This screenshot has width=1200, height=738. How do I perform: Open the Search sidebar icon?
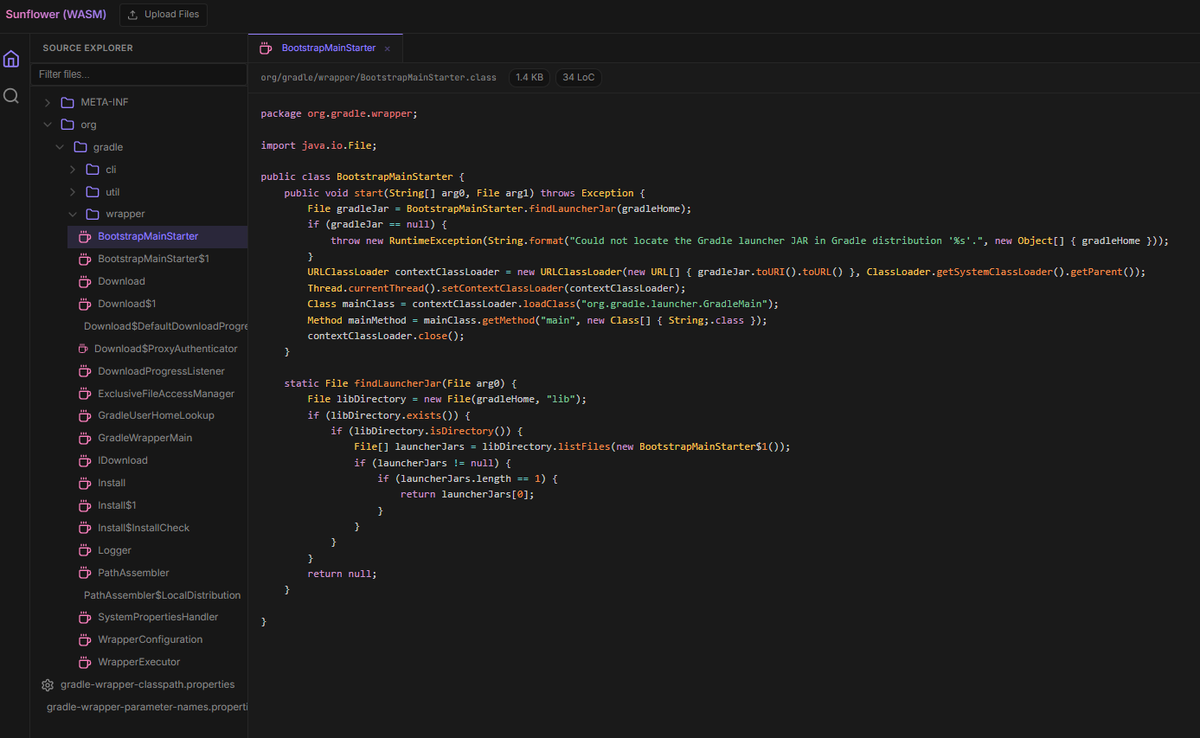point(12,96)
